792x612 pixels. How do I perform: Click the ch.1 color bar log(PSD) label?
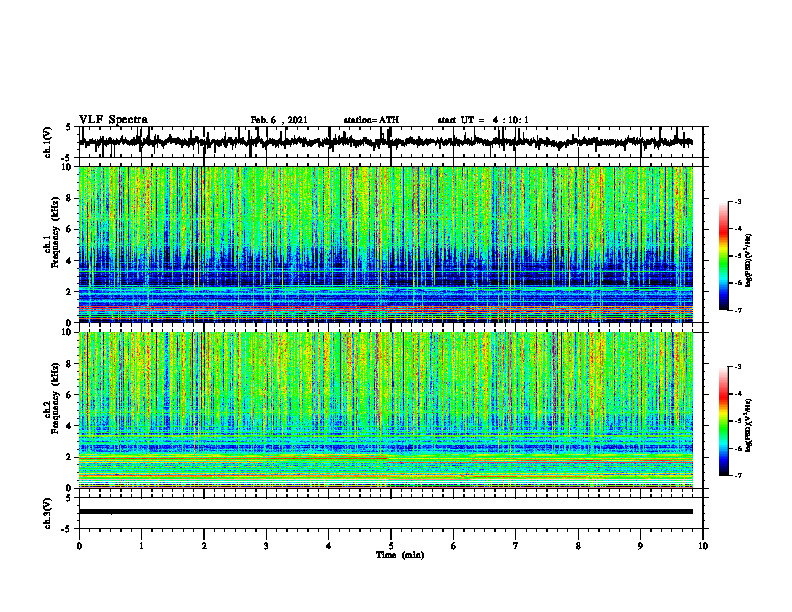pos(749,261)
